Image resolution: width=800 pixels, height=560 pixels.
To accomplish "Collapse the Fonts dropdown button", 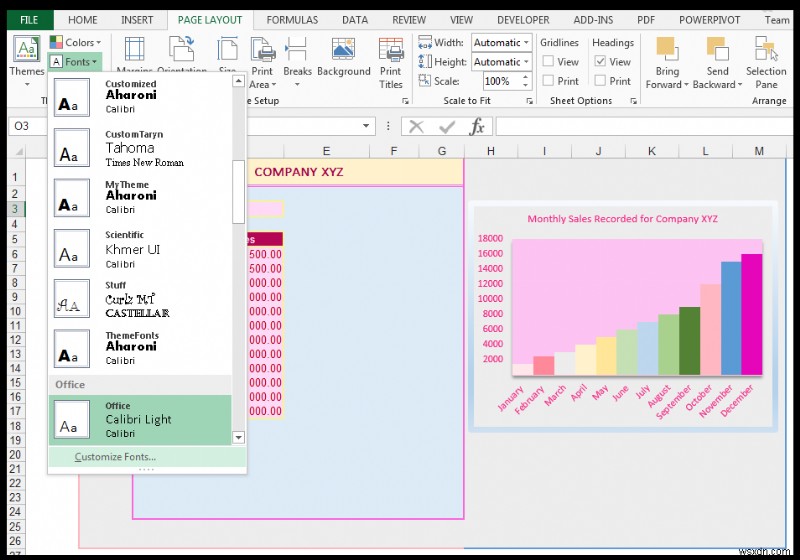I will tap(74, 62).
